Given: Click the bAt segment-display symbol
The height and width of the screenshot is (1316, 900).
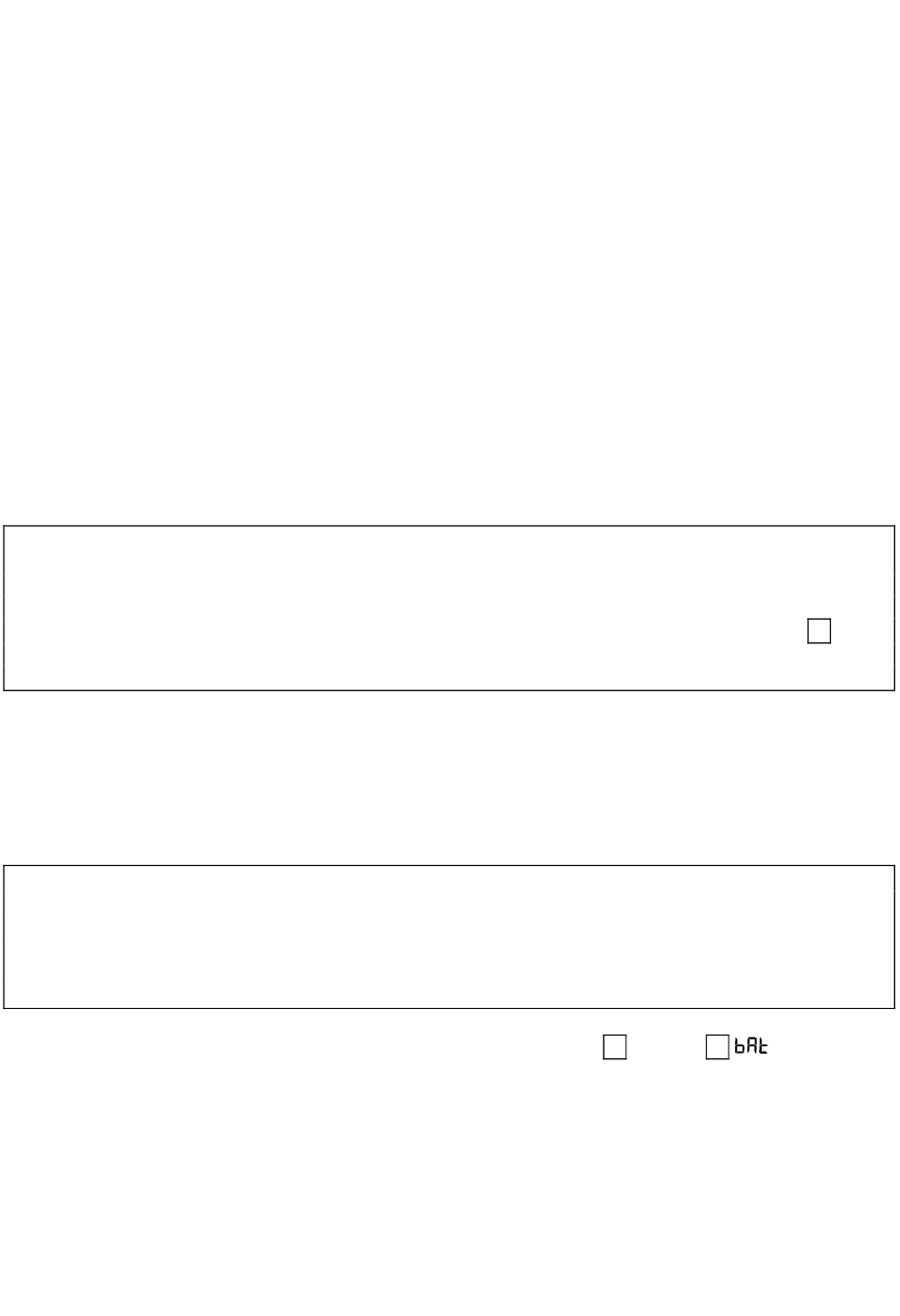Looking at the screenshot, I should click(751, 1047).
